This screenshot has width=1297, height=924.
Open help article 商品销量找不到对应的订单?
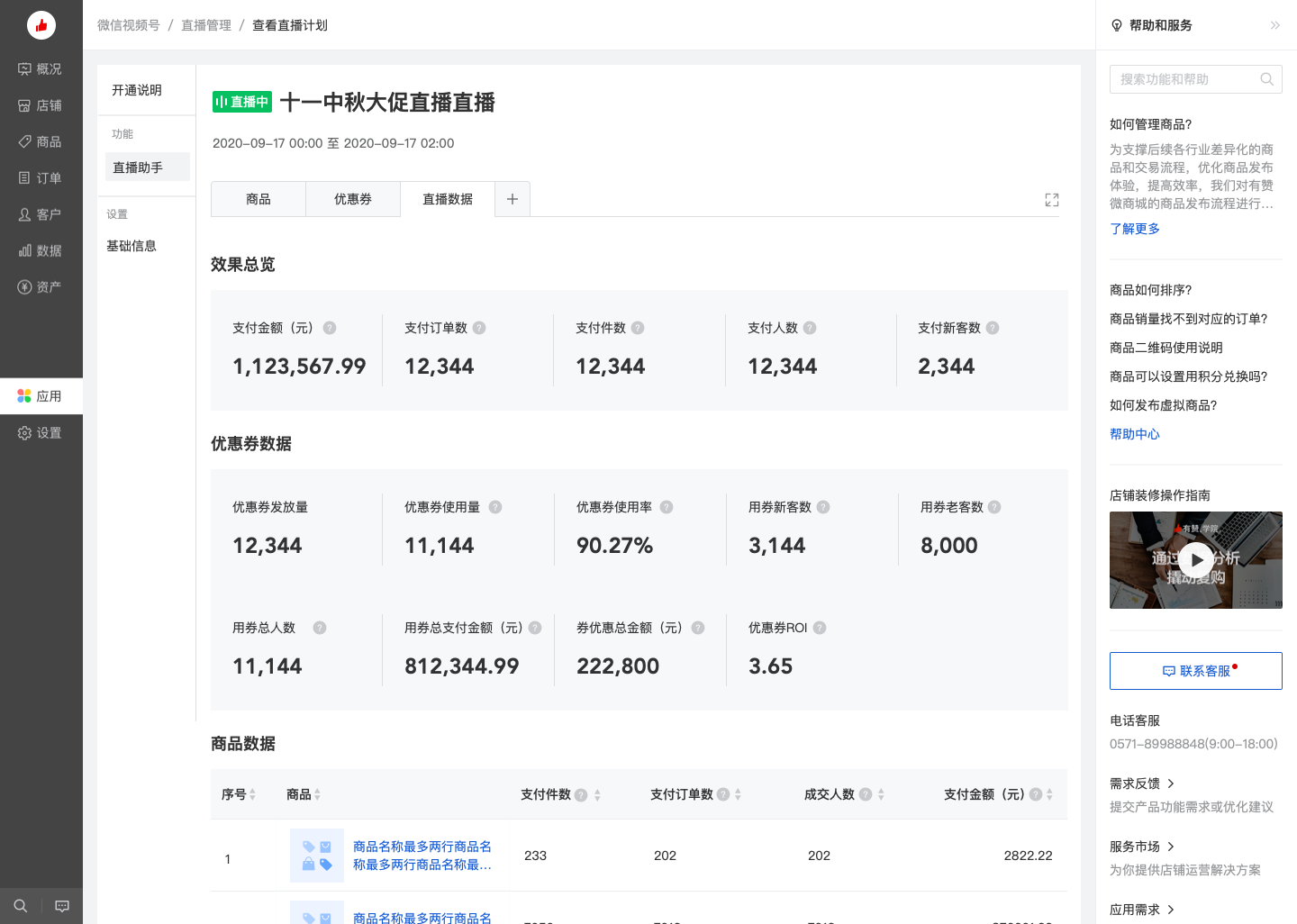1189,319
